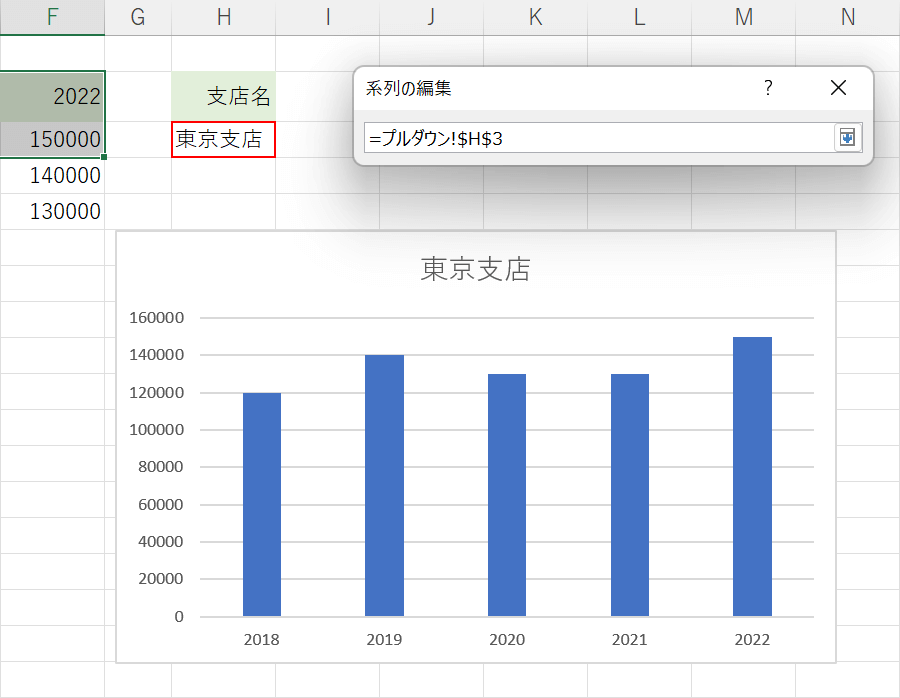Image resolution: width=900 pixels, height=698 pixels.
Task: Select column F header
Action: tap(52, 17)
